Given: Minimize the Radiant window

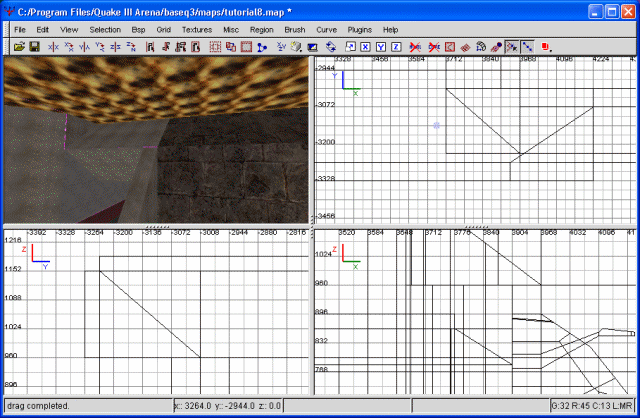Looking at the screenshot, I should point(596,12).
